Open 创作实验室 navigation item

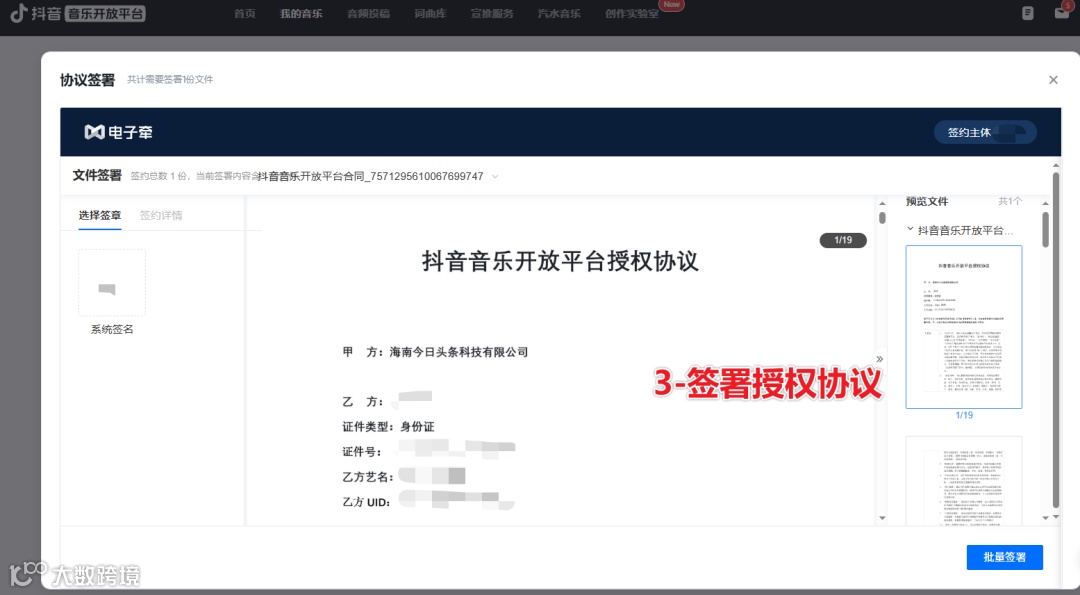pyautogui.click(x=632, y=14)
